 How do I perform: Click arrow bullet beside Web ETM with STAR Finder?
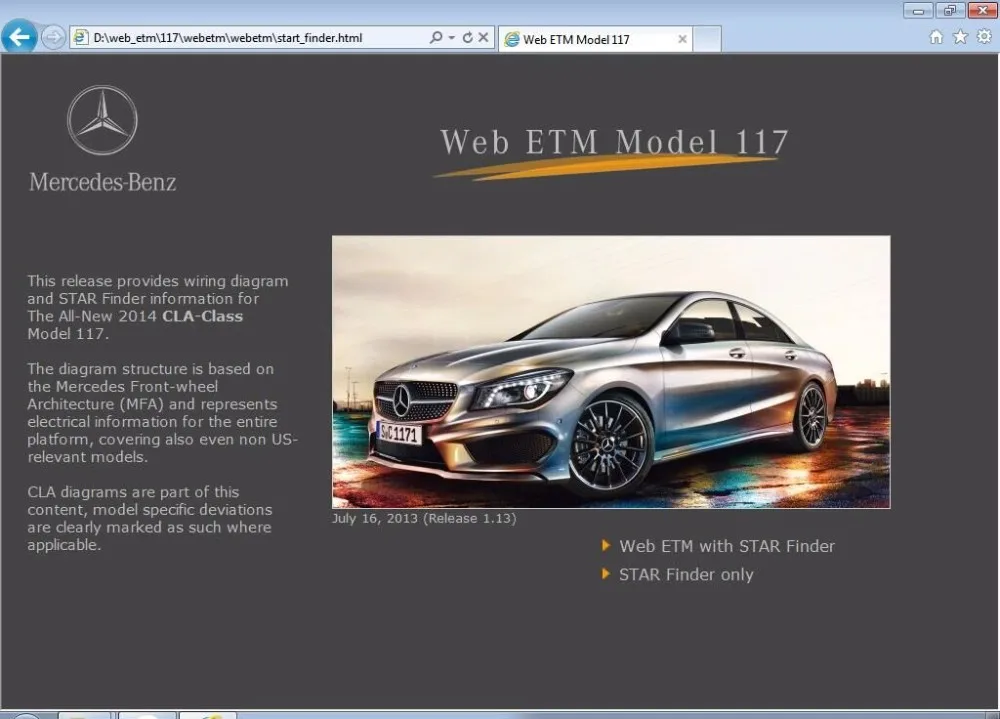pyautogui.click(x=606, y=545)
